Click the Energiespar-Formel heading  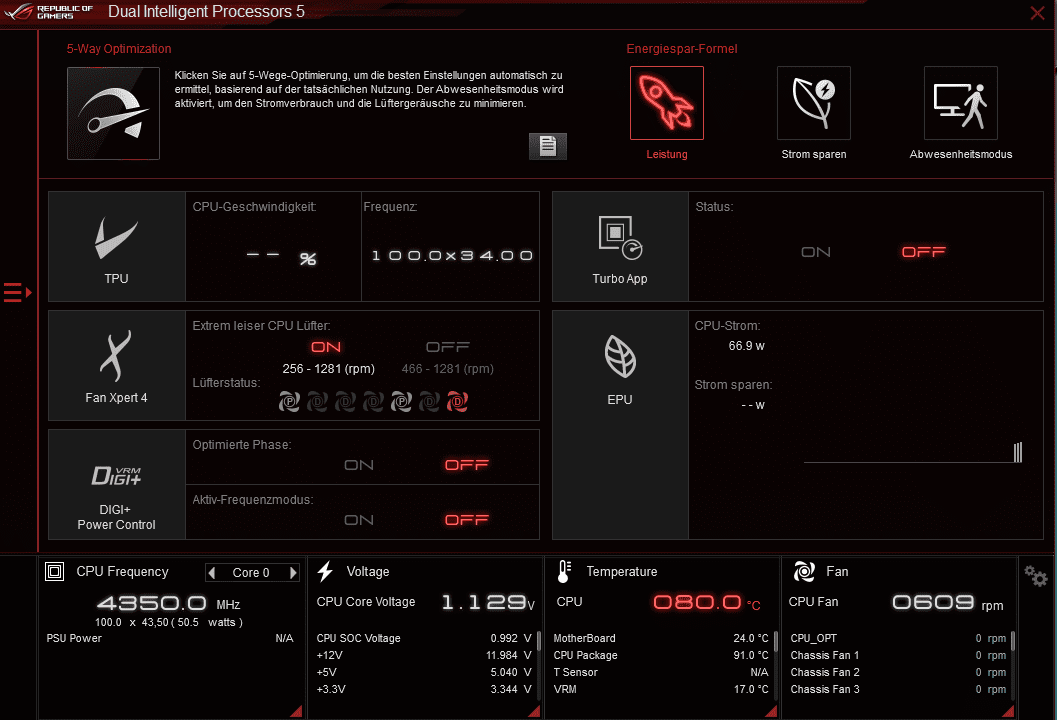click(x=682, y=49)
